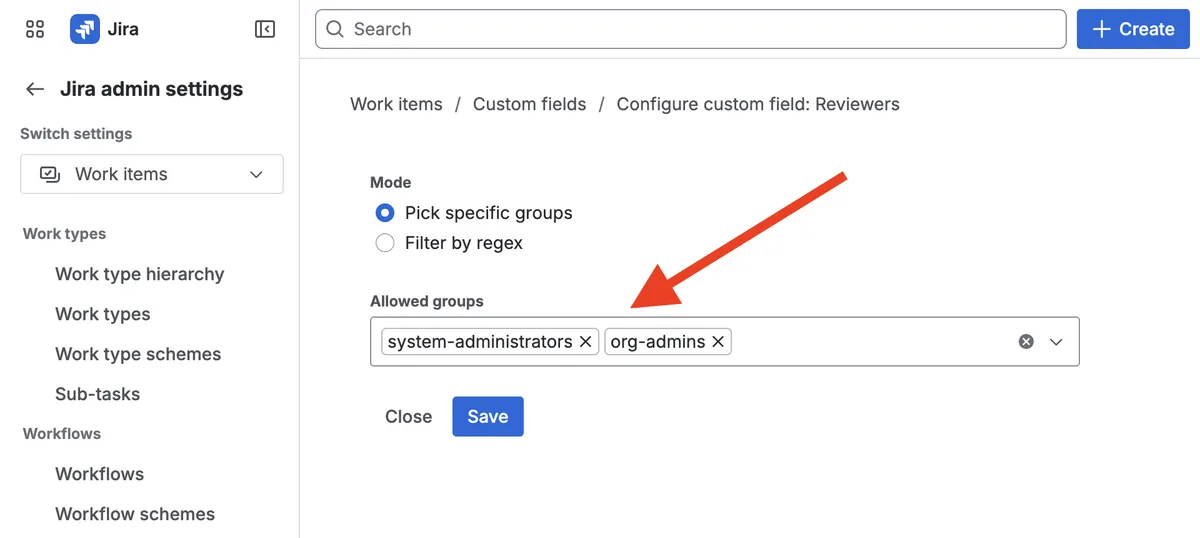
Task: Select the Pick specific groups radio option
Action: click(x=385, y=213)
